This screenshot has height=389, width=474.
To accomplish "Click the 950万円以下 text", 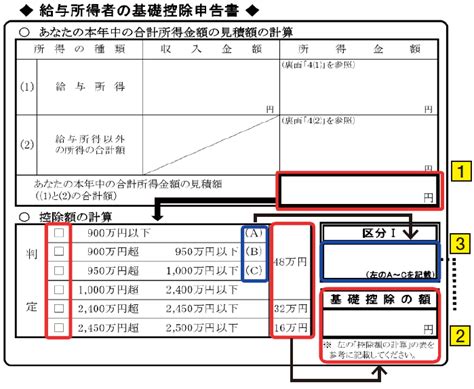I will pyautogui.click(x=207, y=252).
